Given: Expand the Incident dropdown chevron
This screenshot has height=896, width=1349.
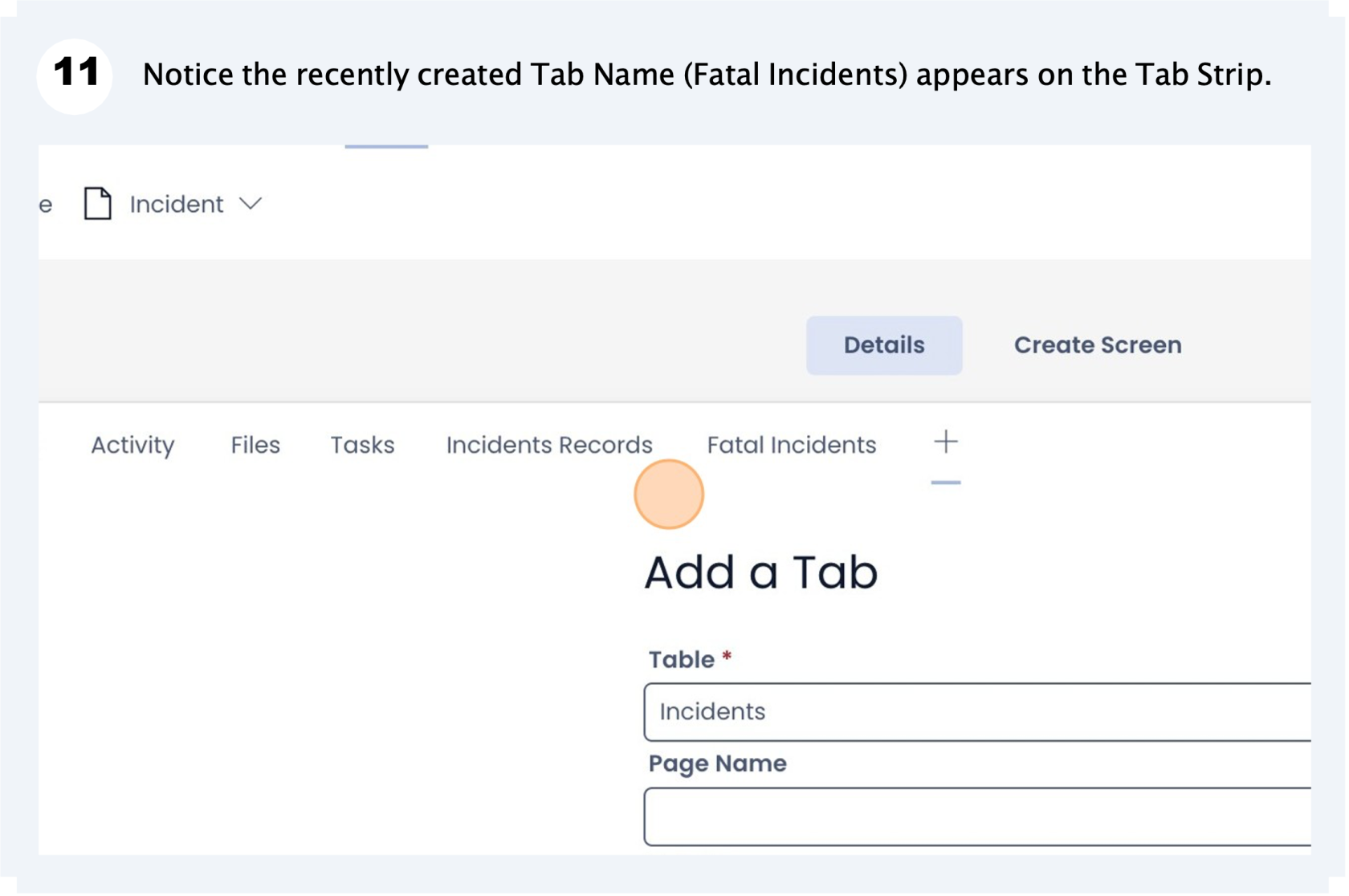Looking at the screenshot, I should pyautogui.click(x=251, y=204).
